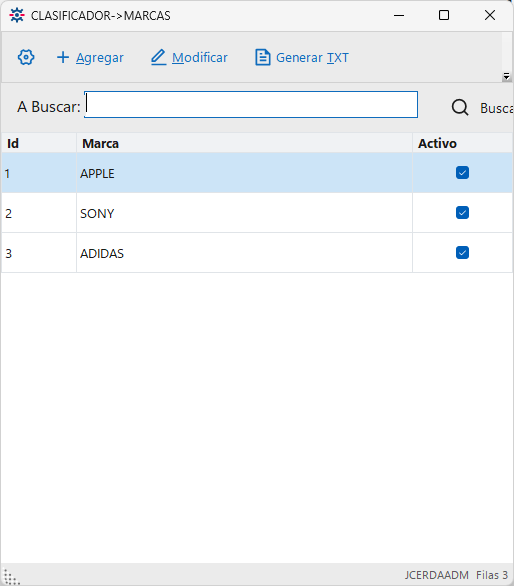This screenshot has width=514, height=586.
Task: Sort by the Activo column header
Action: [462, 143]
